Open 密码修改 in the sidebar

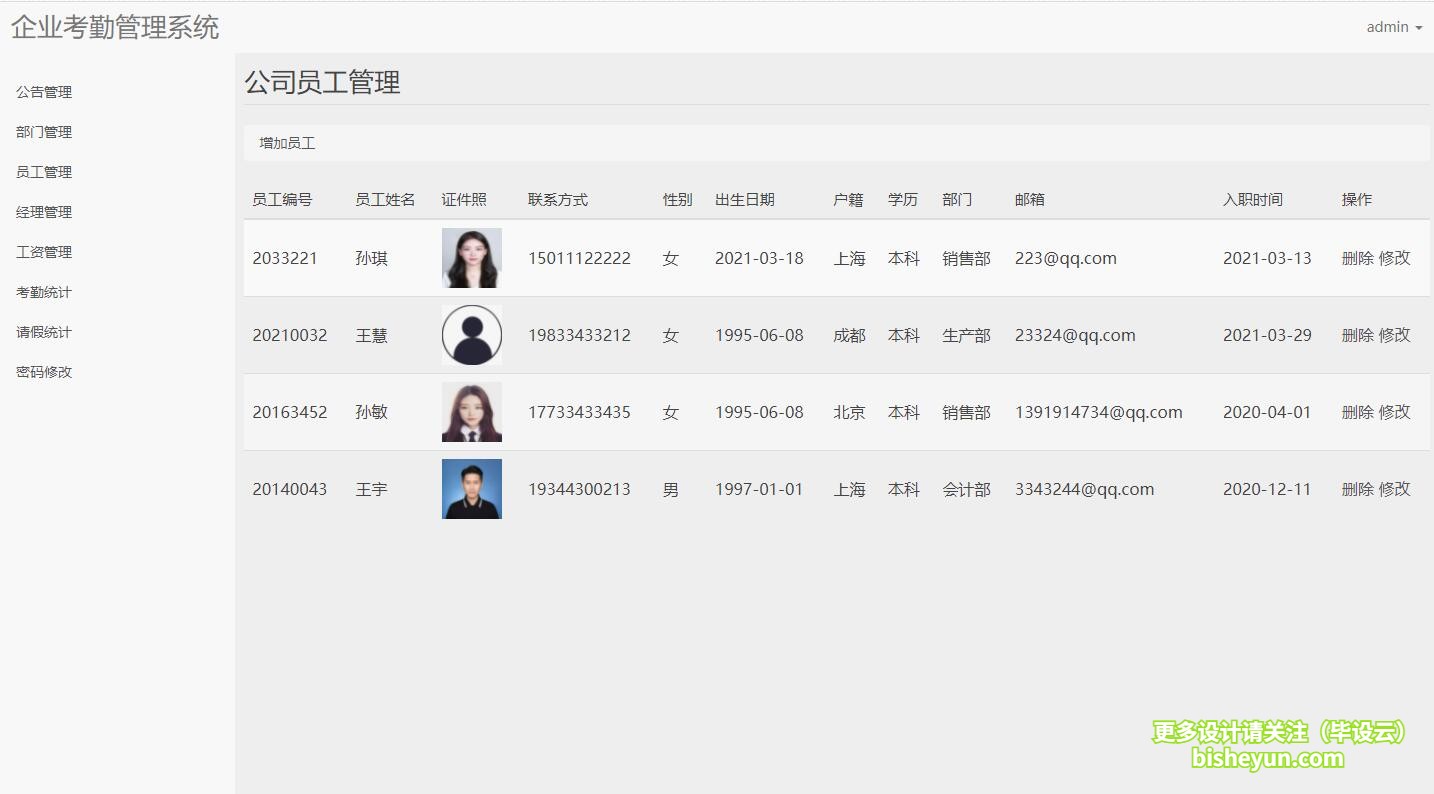pyautogui.click(x=42, y=371)
